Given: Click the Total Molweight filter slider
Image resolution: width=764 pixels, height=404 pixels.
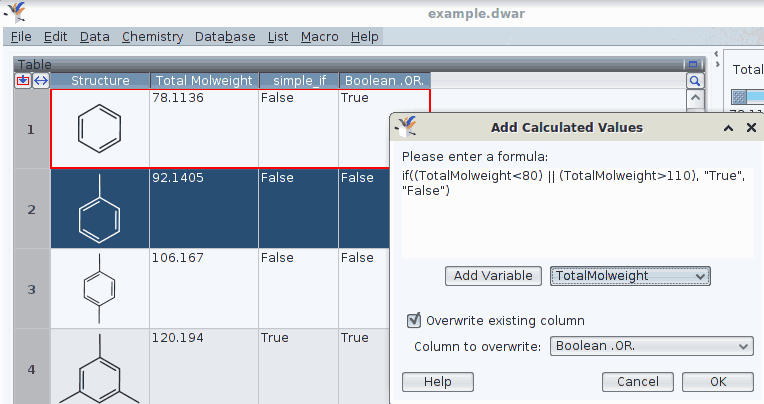Looking at the screenshot, I should [745, 97].
